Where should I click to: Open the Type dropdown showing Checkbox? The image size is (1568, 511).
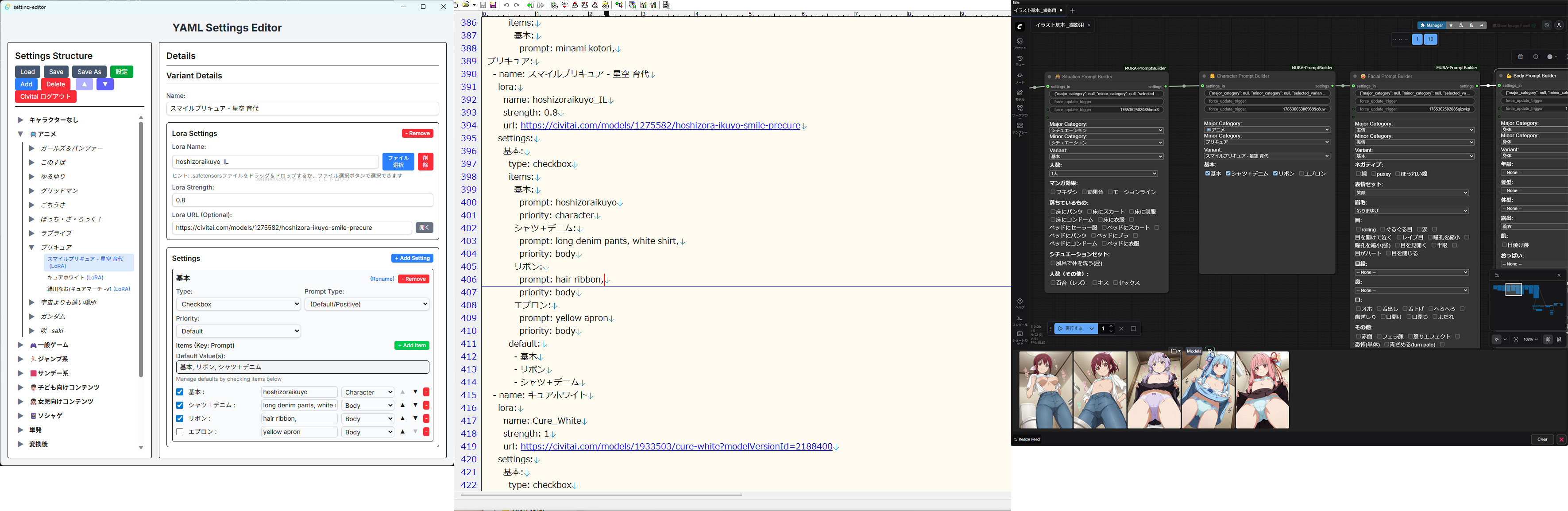coord(239,304)
